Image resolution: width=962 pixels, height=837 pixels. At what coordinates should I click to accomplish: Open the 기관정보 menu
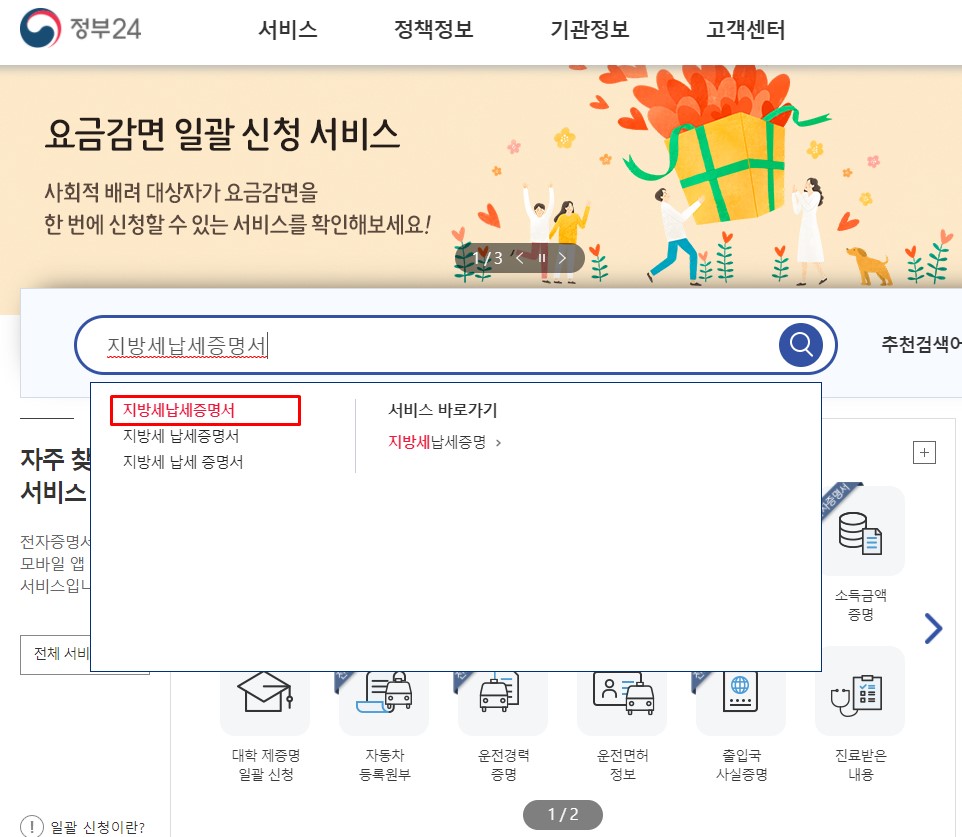590,29
